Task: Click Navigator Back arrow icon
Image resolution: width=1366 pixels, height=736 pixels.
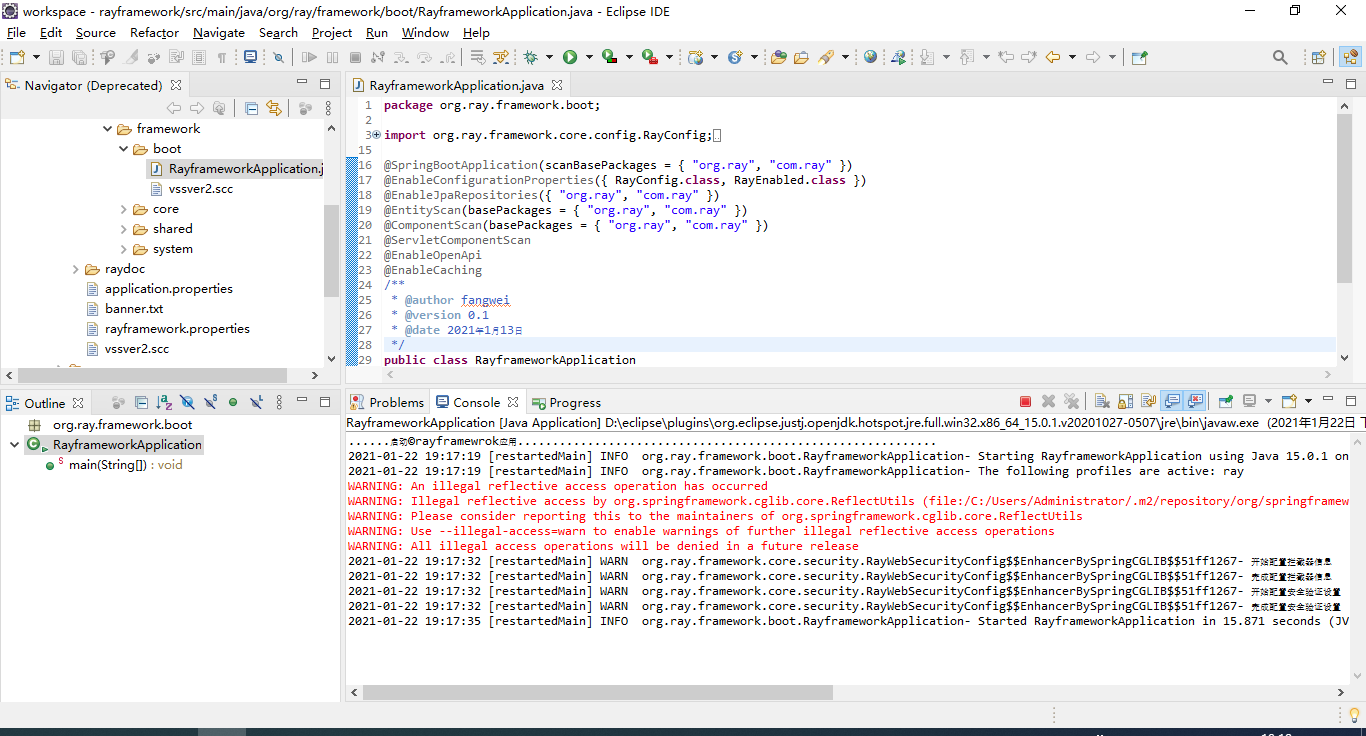Action: point(174,108)
